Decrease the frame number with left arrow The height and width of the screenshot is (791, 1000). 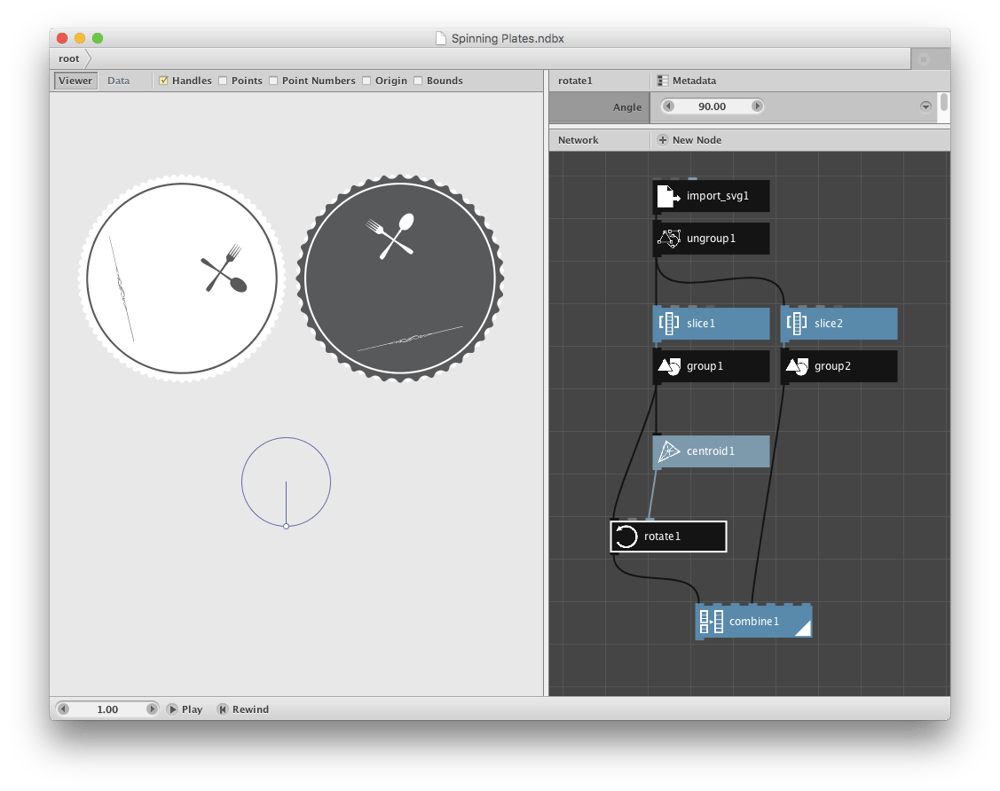click(63, 709)
